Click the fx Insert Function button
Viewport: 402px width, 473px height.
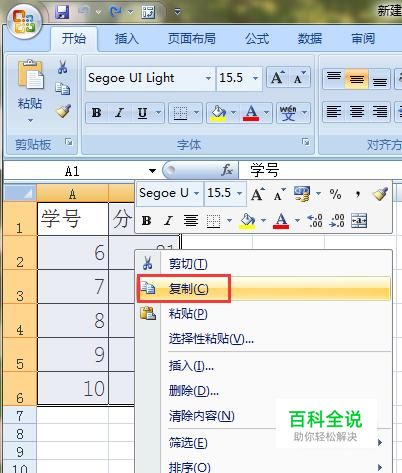pos(227,170)
